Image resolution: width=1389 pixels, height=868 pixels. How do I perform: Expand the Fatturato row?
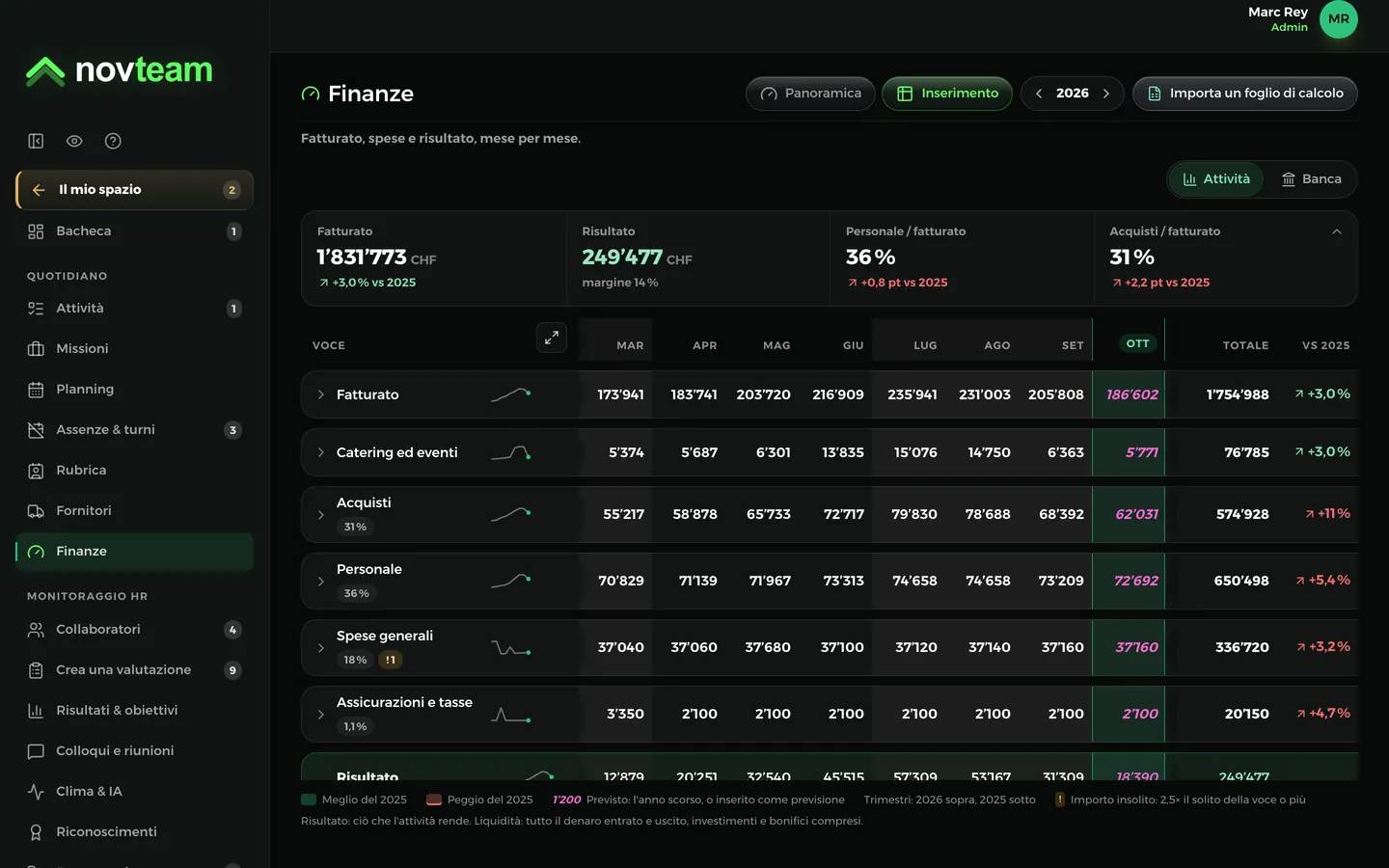click(x=321, y=394)
